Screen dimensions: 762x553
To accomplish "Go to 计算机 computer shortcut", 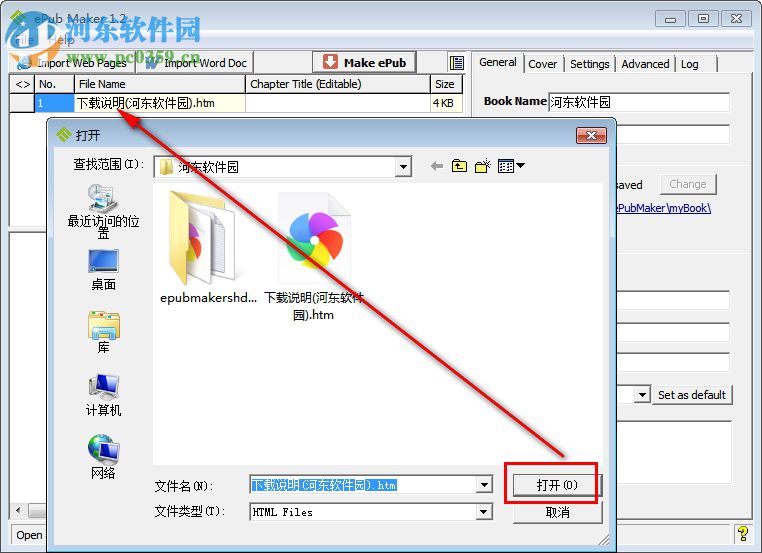I will pyautogui.click(x=103, y=396).
